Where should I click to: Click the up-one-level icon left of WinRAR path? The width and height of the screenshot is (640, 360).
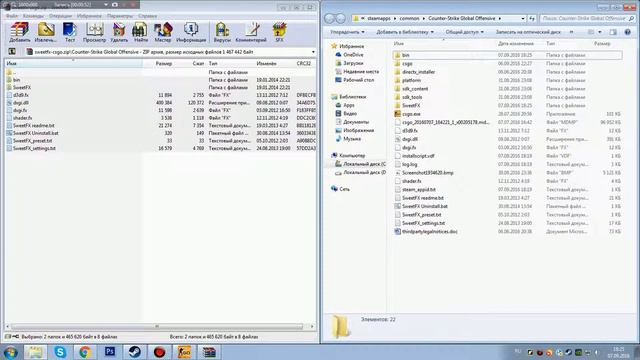pyautogui.click(x=12, y=52)
